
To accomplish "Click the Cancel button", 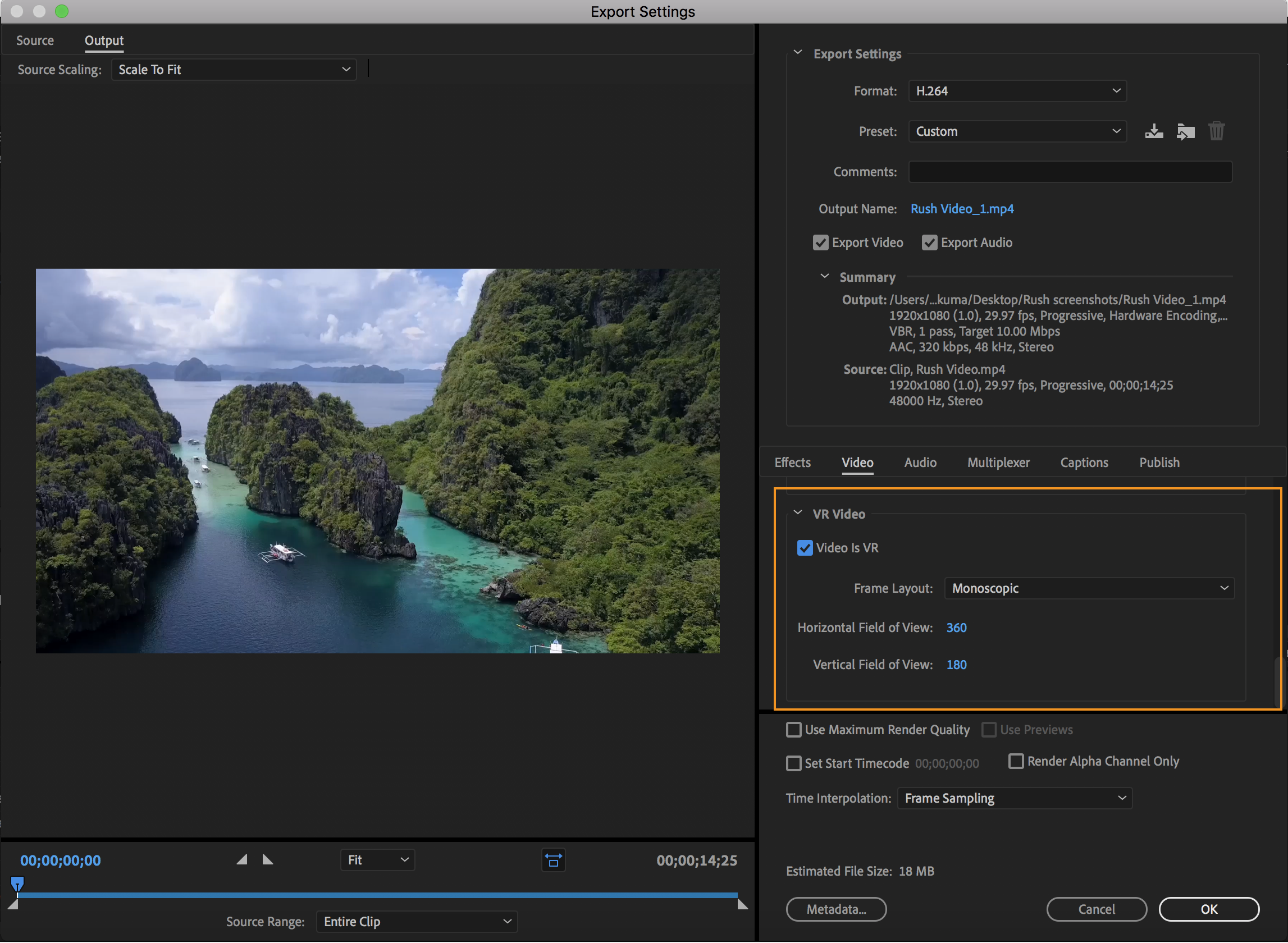I will [x=1096, y=909].
